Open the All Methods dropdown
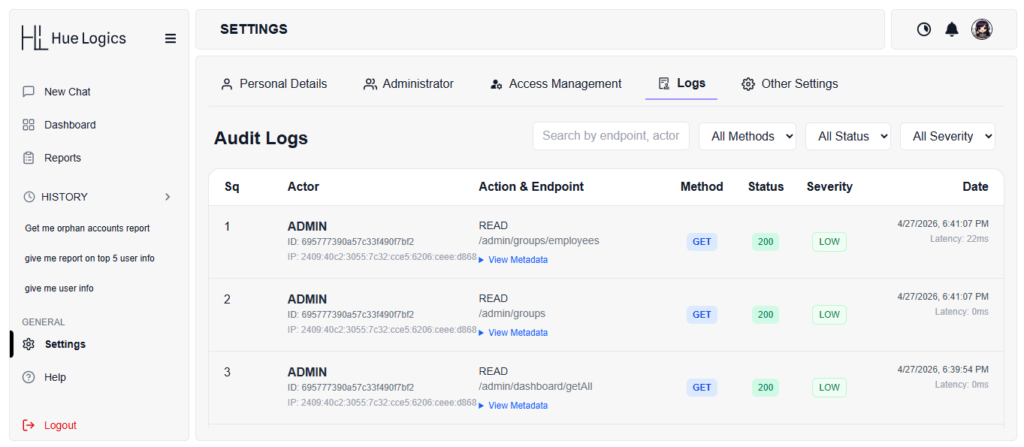1024x447 pixels. coord(747,136)
